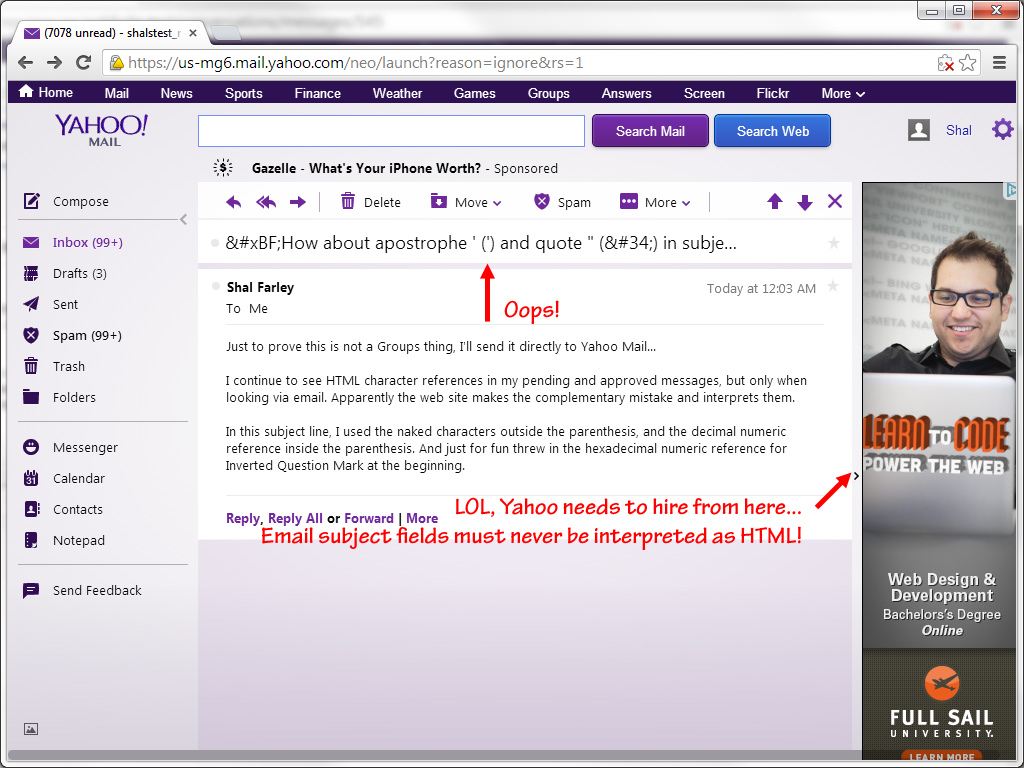Click the Search Mail button
This screenshot has width=1024, height=768.
coord(650,131)
